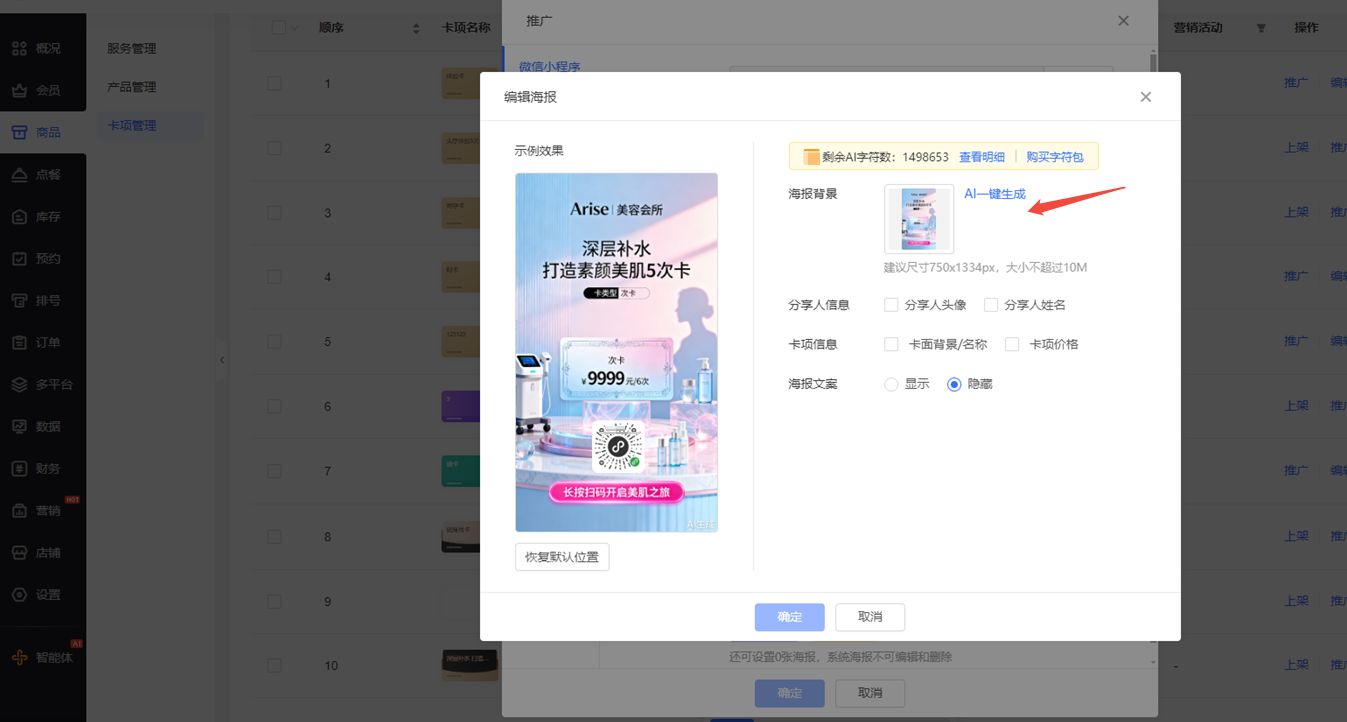Click the filter icon beside 营销活动 column

[1261, 28]
